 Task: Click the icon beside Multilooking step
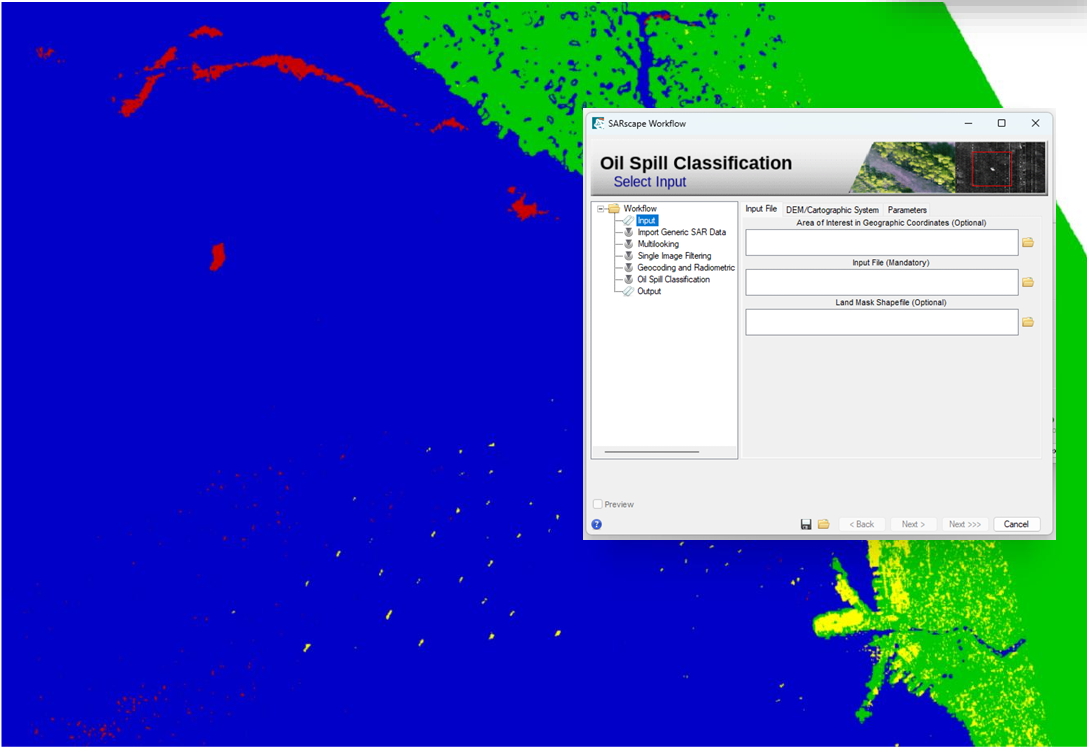629,244
